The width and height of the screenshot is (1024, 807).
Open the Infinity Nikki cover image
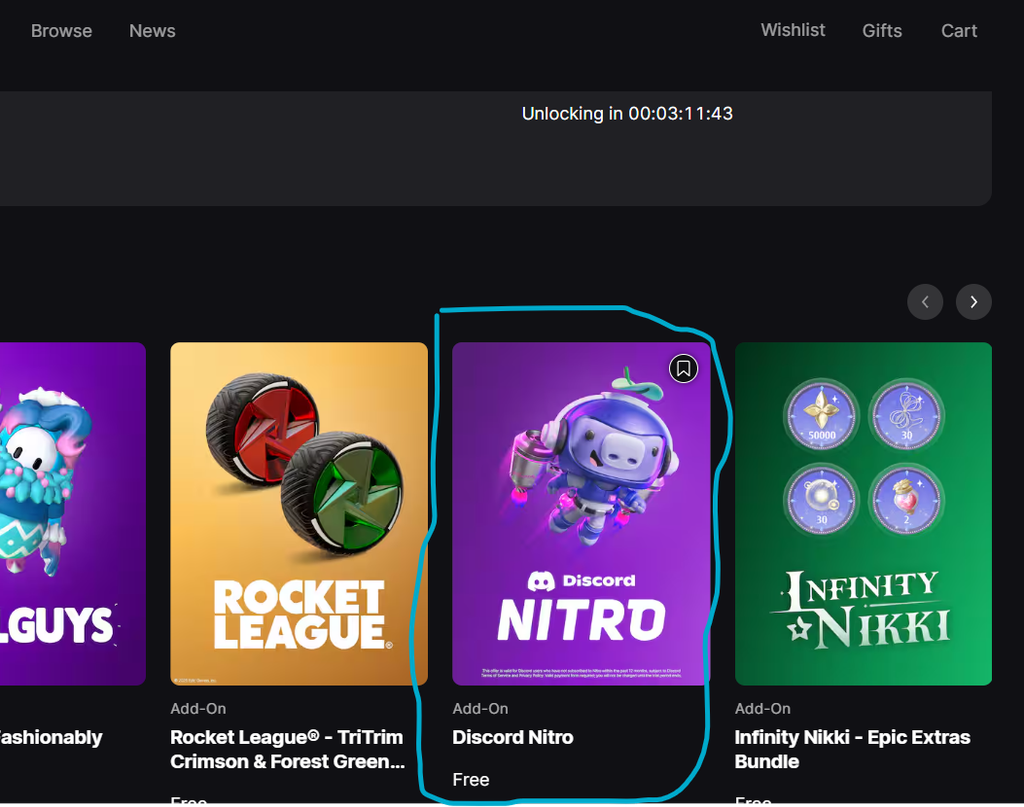pos(863,514)
